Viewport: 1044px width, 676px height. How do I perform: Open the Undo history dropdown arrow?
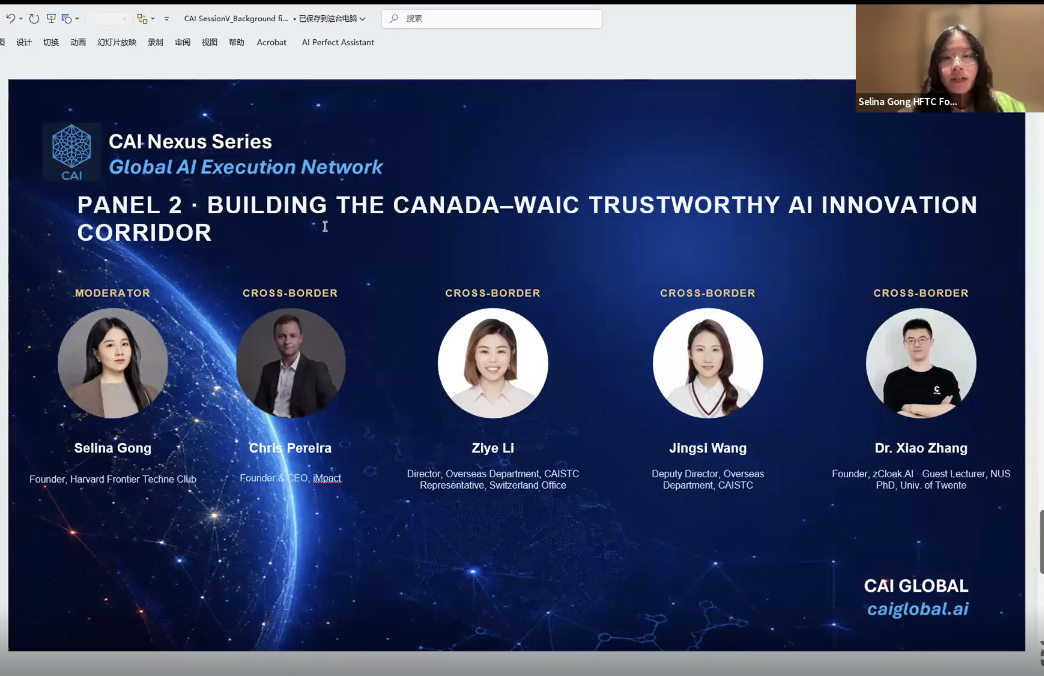coord(20,19)
